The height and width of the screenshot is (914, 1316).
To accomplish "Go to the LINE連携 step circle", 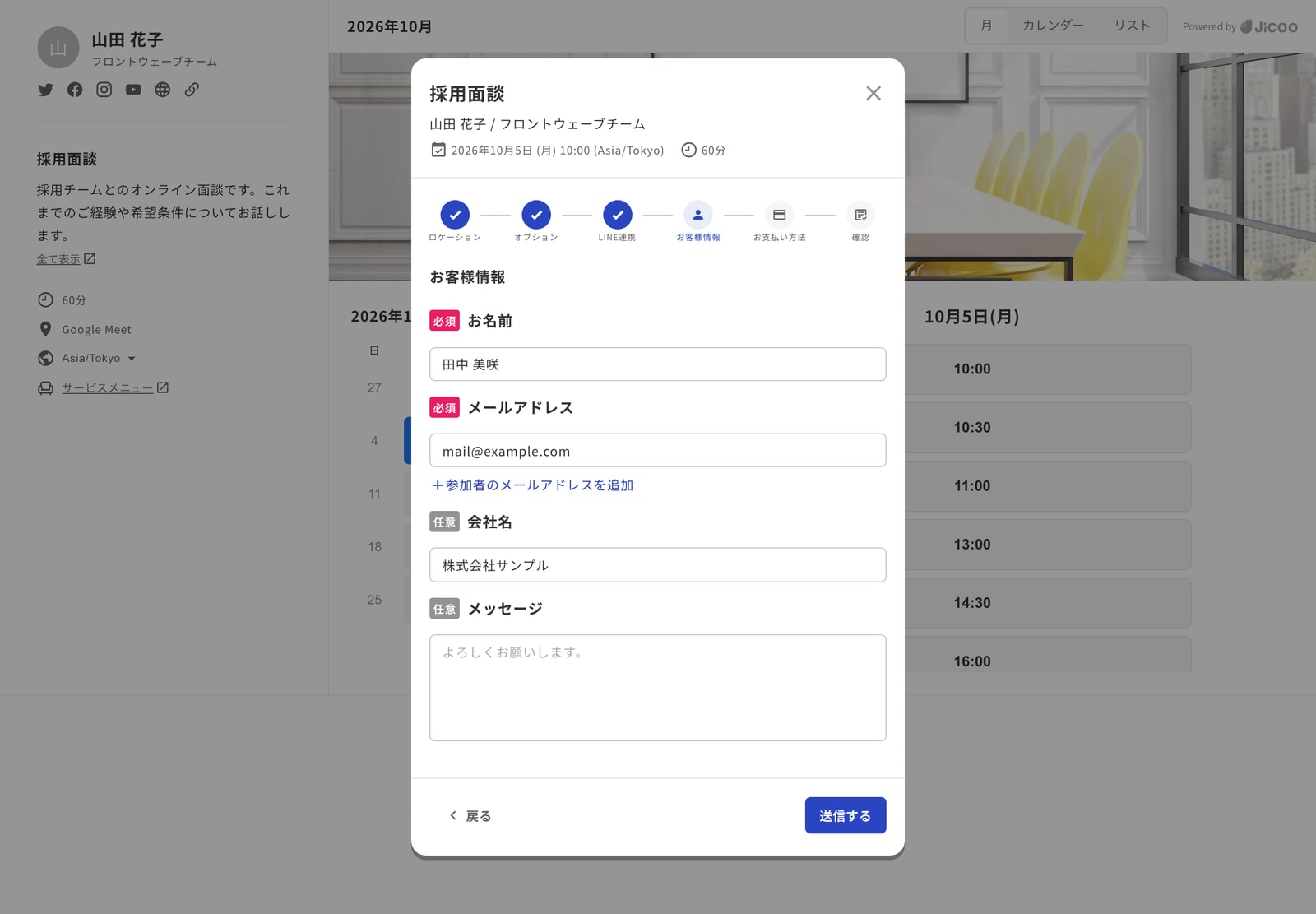I will click(x=618, y=215).
